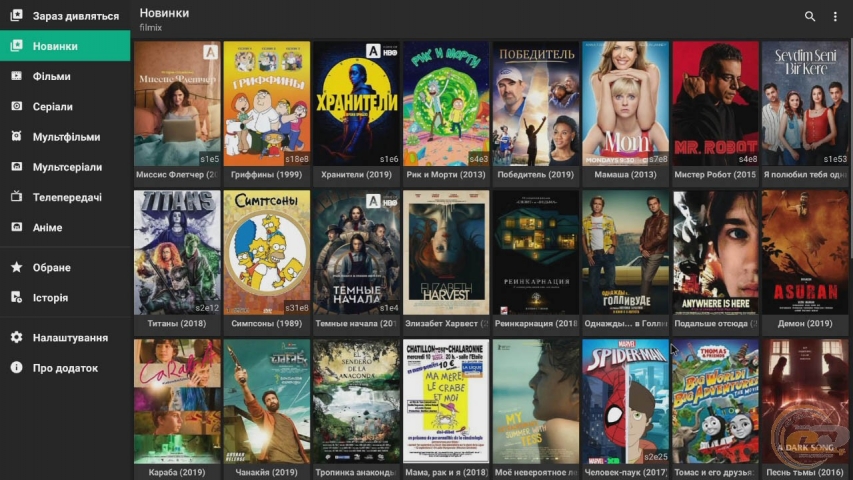Open Мамаша (2013) poster
853x480 pixels.
click(x=626, y=103)
